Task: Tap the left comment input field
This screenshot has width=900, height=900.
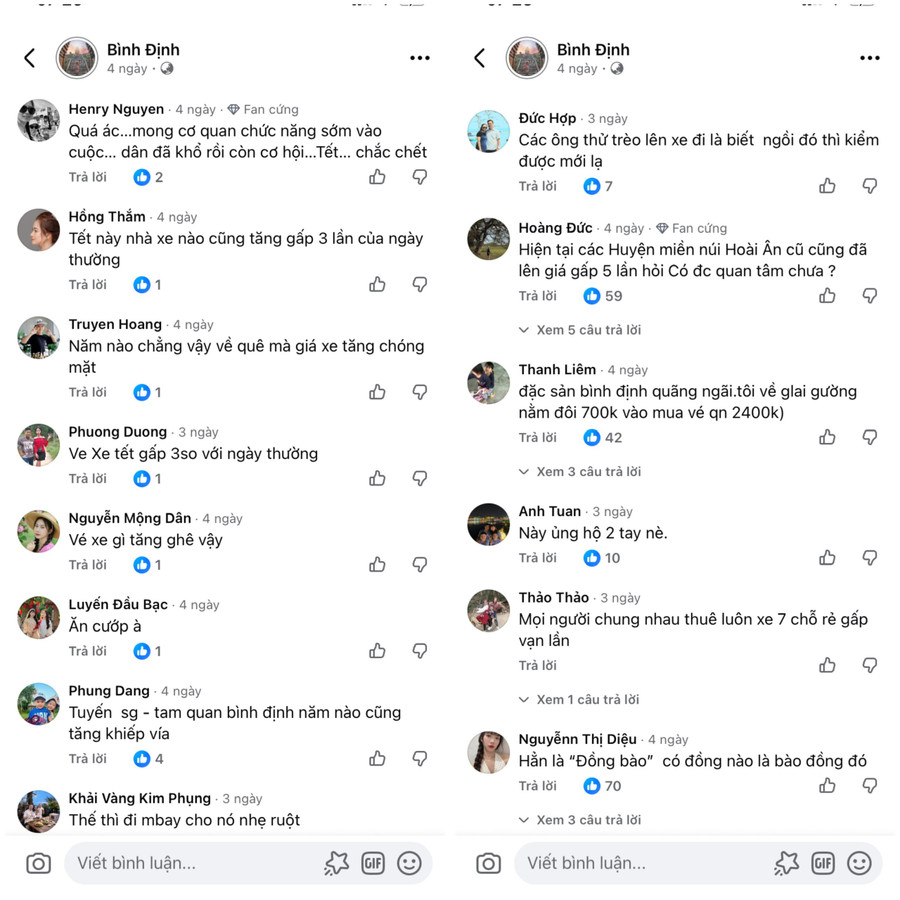Action: [190, 863]
